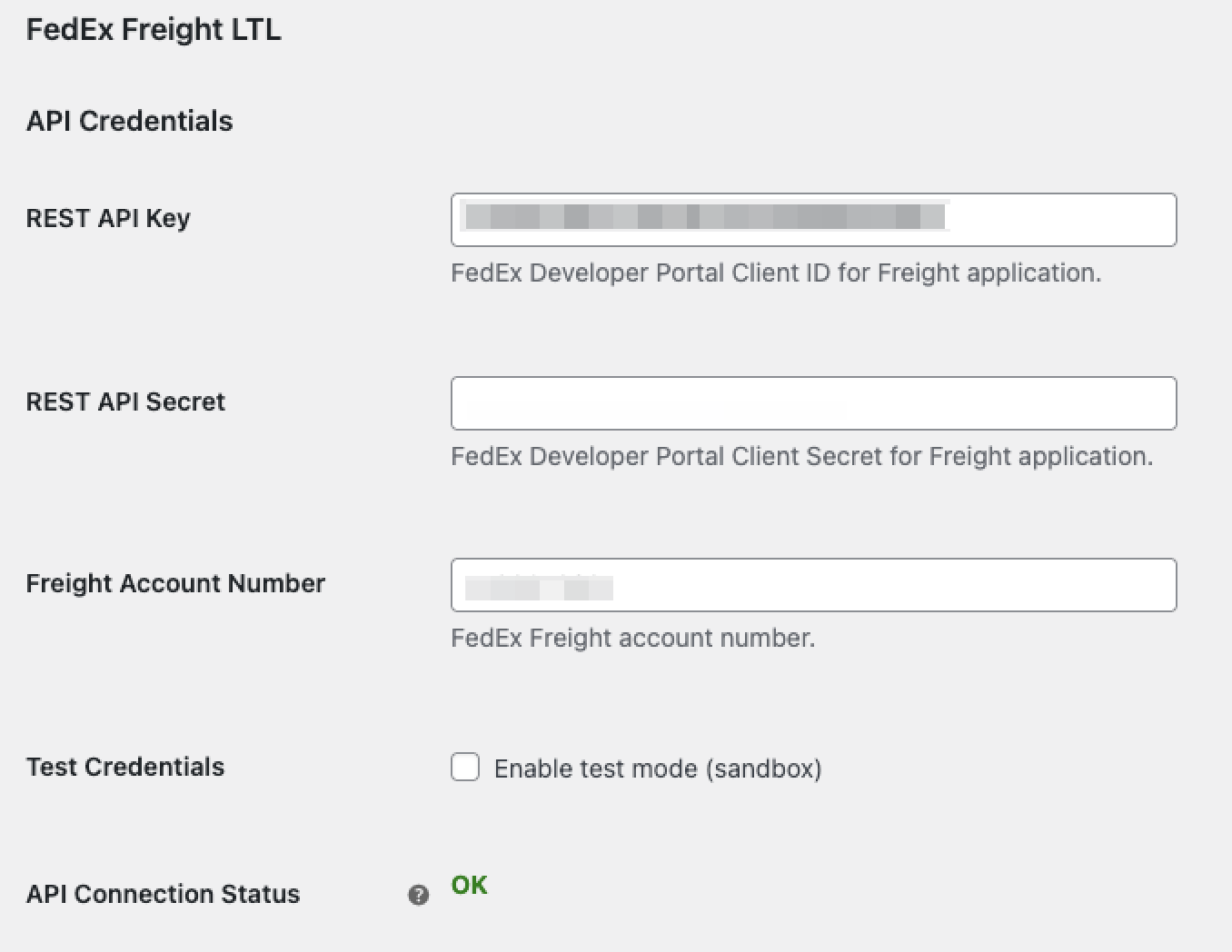Click the FedEx Freight account number helper text

[633, 638]
